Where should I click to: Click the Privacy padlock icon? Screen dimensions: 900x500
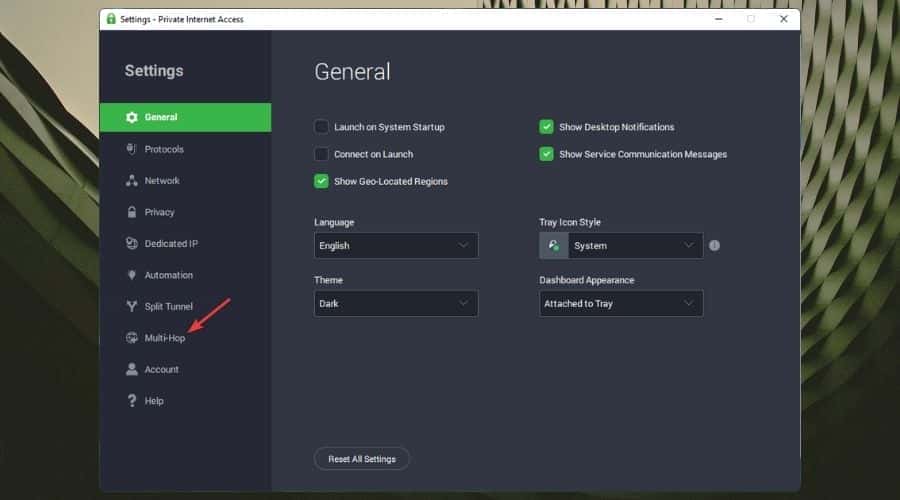coord(131,212)
